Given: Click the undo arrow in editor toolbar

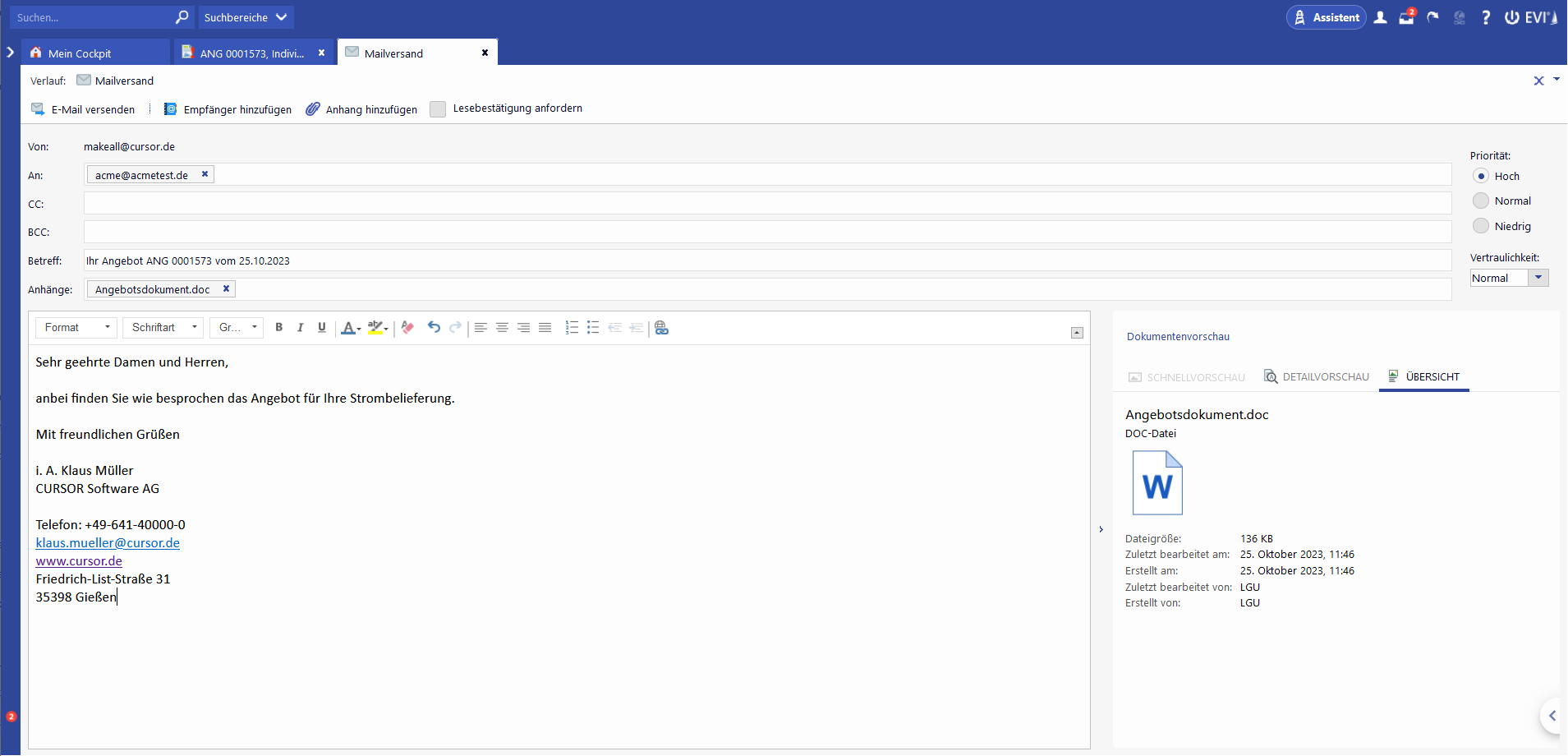Looking at the screenshot, I should [434, 327].
